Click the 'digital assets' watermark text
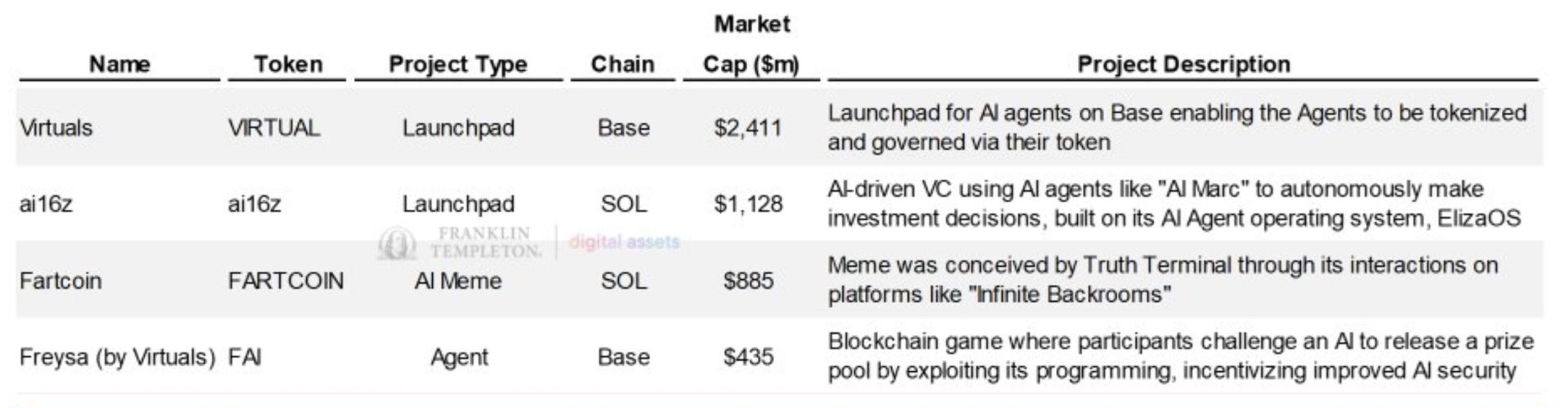1568x408 pixels. (x=625, y=242)
